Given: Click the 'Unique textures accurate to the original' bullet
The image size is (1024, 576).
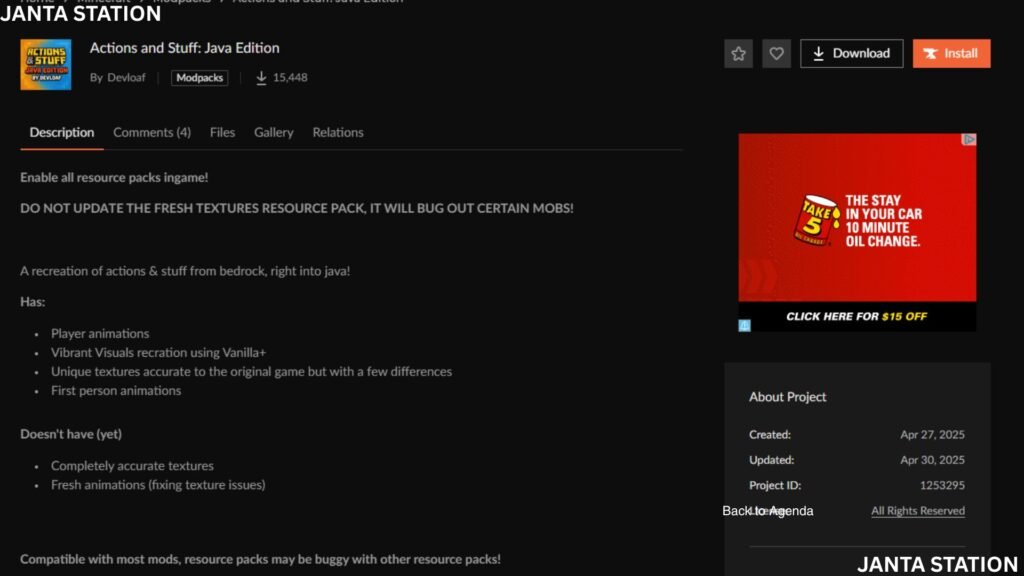Looking at the screenshot, I should [x=251, y=372].
